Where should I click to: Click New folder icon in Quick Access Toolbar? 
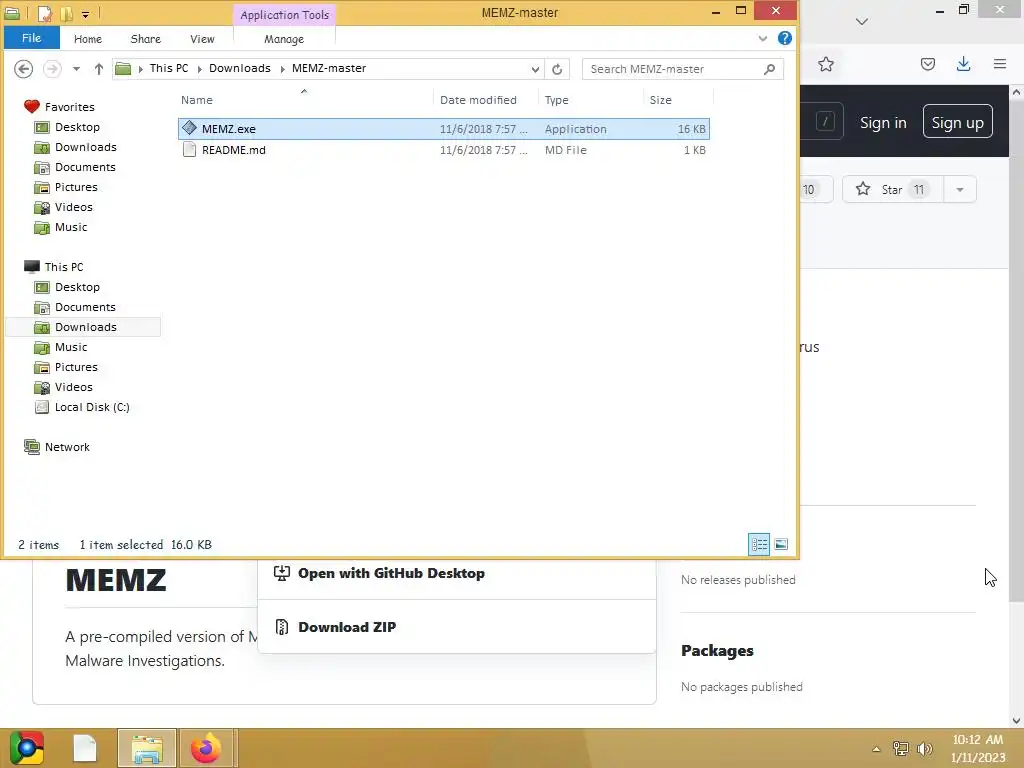pyautogui.click(x=65, y=13)
